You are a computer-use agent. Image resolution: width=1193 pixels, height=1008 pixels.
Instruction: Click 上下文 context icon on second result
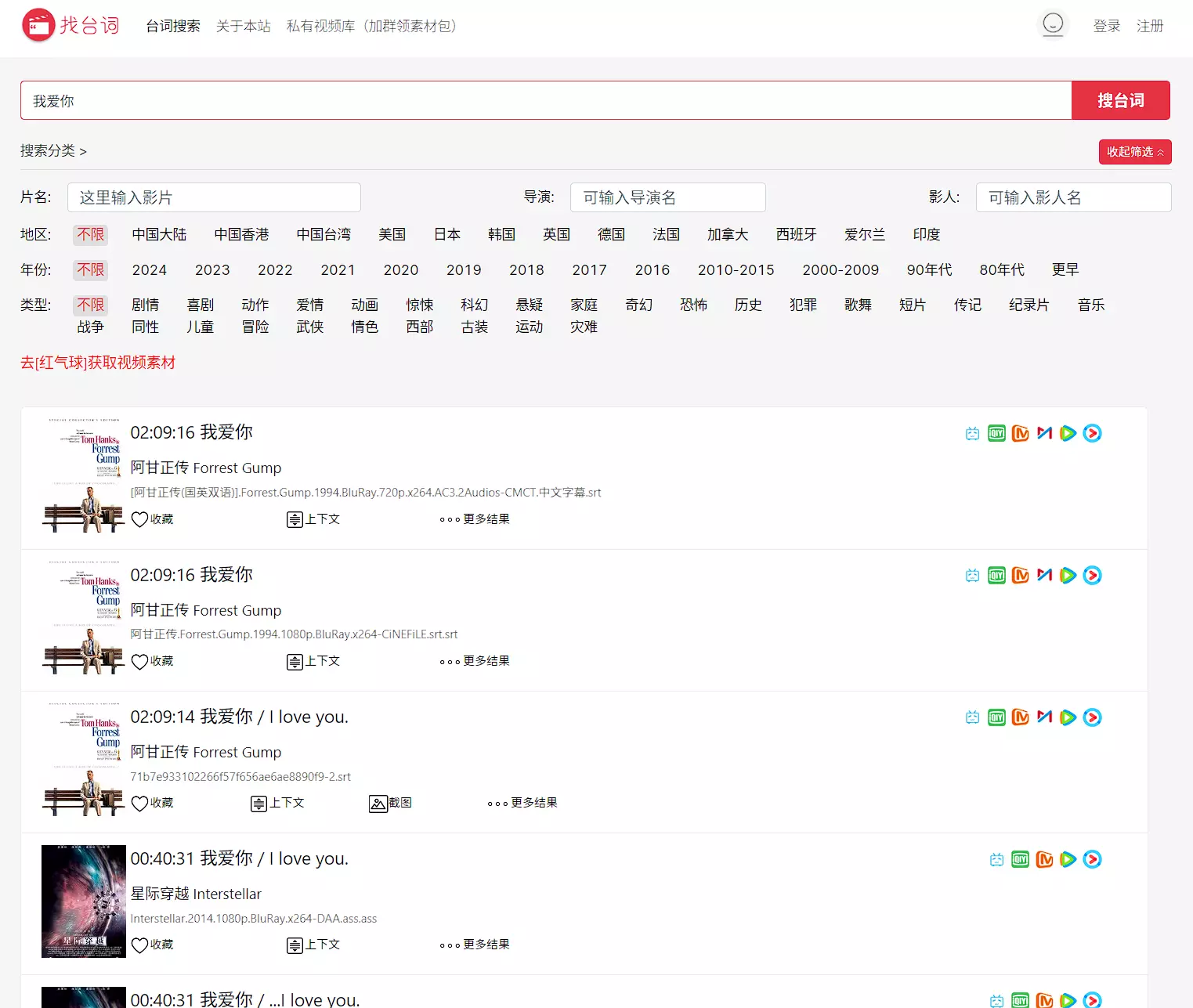click(295, 662)
